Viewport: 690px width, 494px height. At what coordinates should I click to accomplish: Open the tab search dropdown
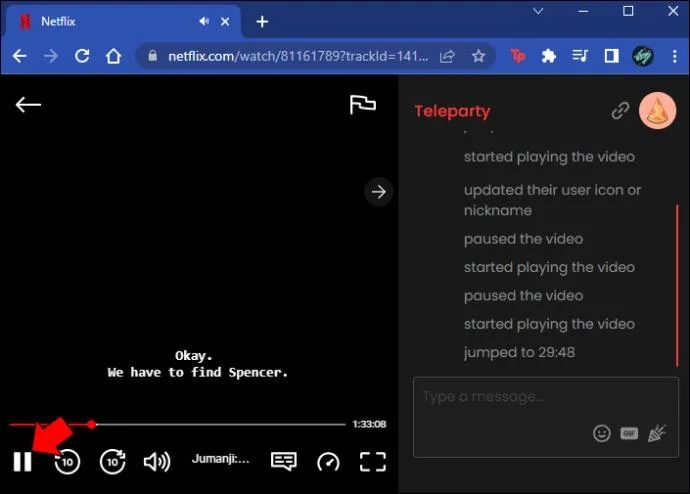pyautogui.click(x=538, y=11)
